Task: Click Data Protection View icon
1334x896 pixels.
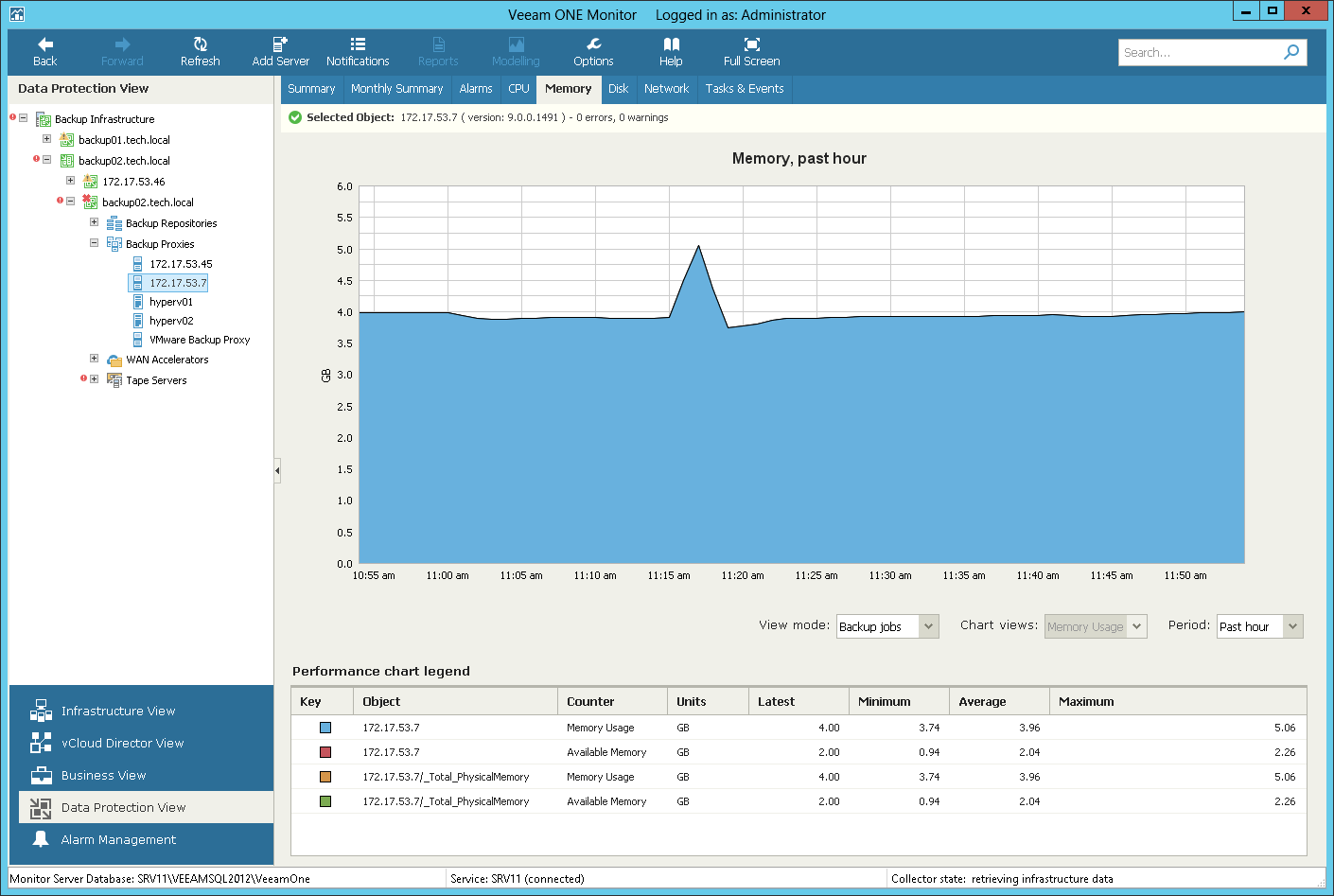Action: pyautogui.click(x=41, y=807)
